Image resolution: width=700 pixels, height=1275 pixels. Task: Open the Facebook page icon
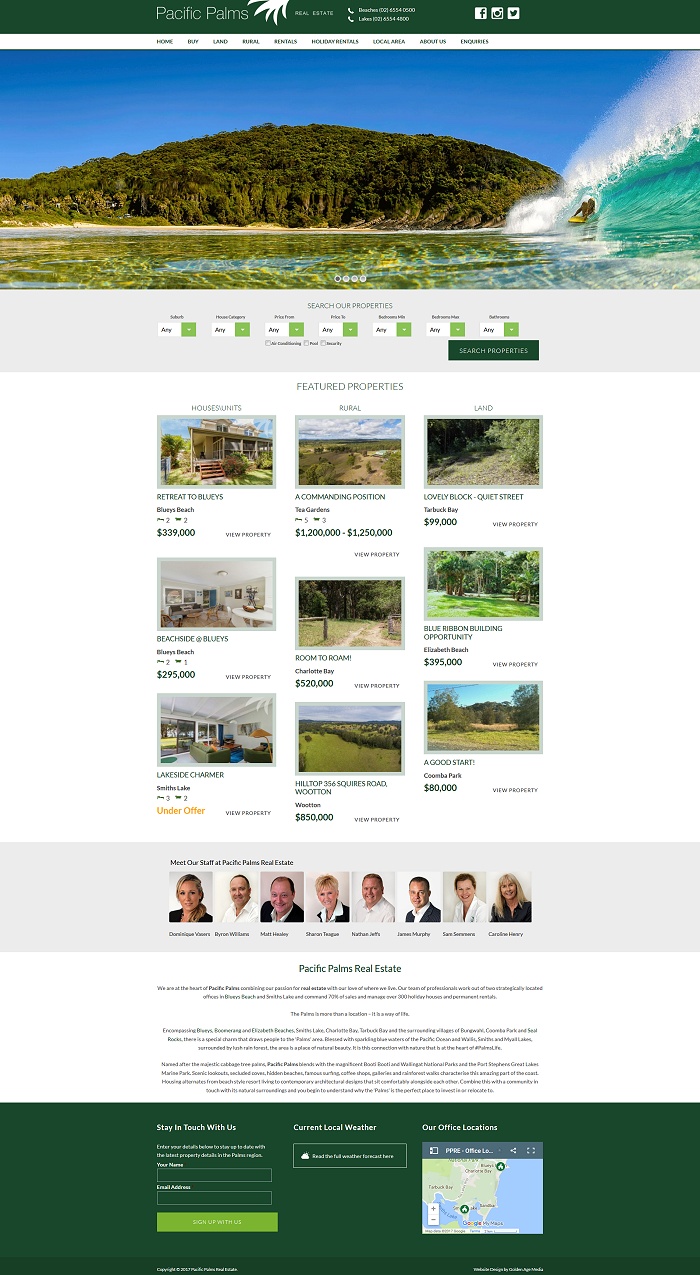[x=480, y=13]
